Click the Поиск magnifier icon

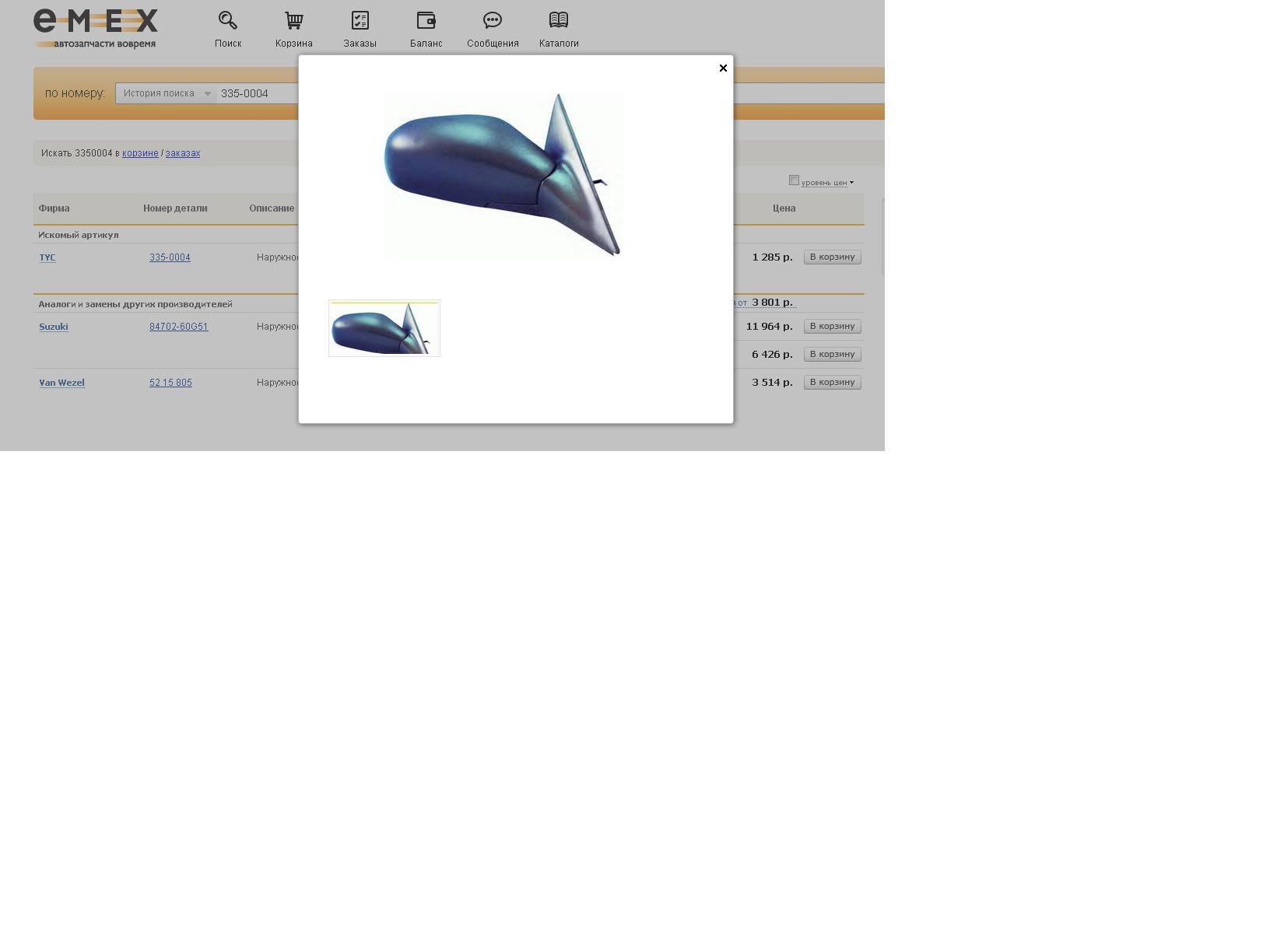(227, 20)
